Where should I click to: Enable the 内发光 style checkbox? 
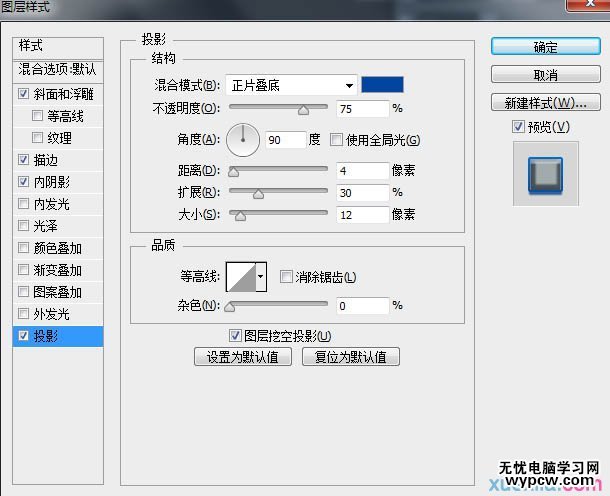(x=23, y=203)
